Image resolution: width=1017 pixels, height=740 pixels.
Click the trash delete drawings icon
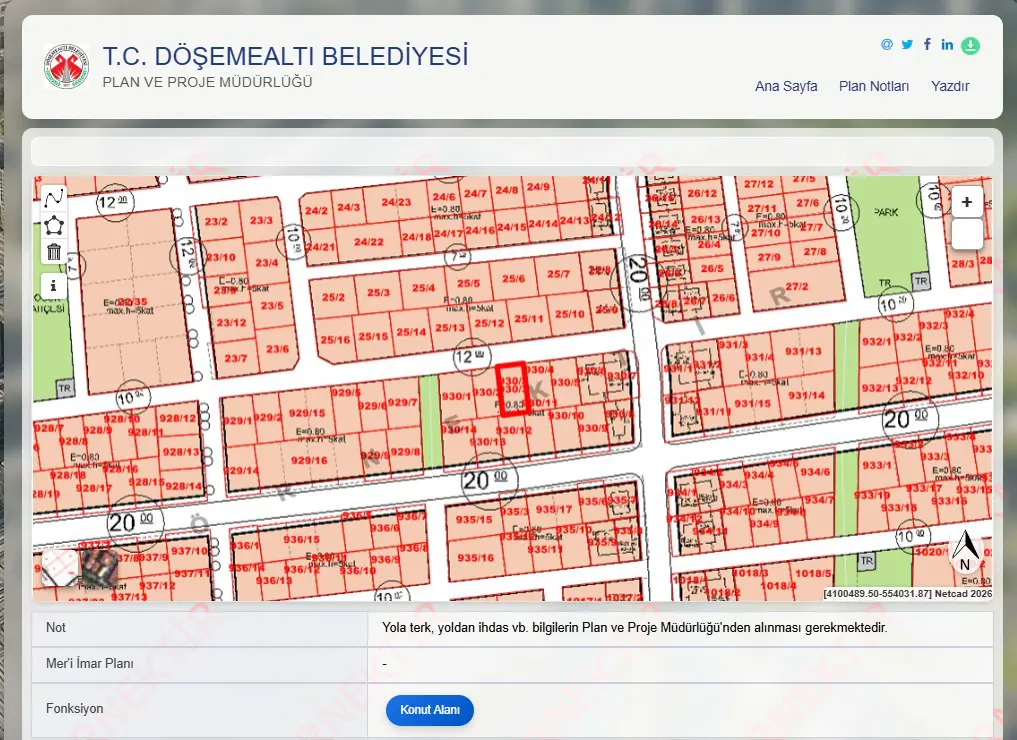pyautogui.click(x=54, y=251)
